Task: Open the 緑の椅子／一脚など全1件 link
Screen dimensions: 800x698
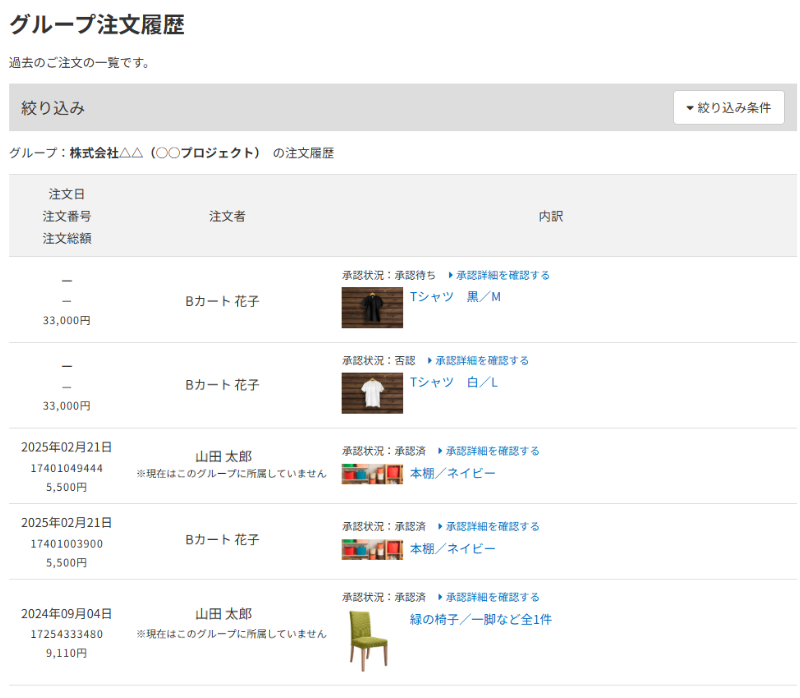Action: point(480,620)
